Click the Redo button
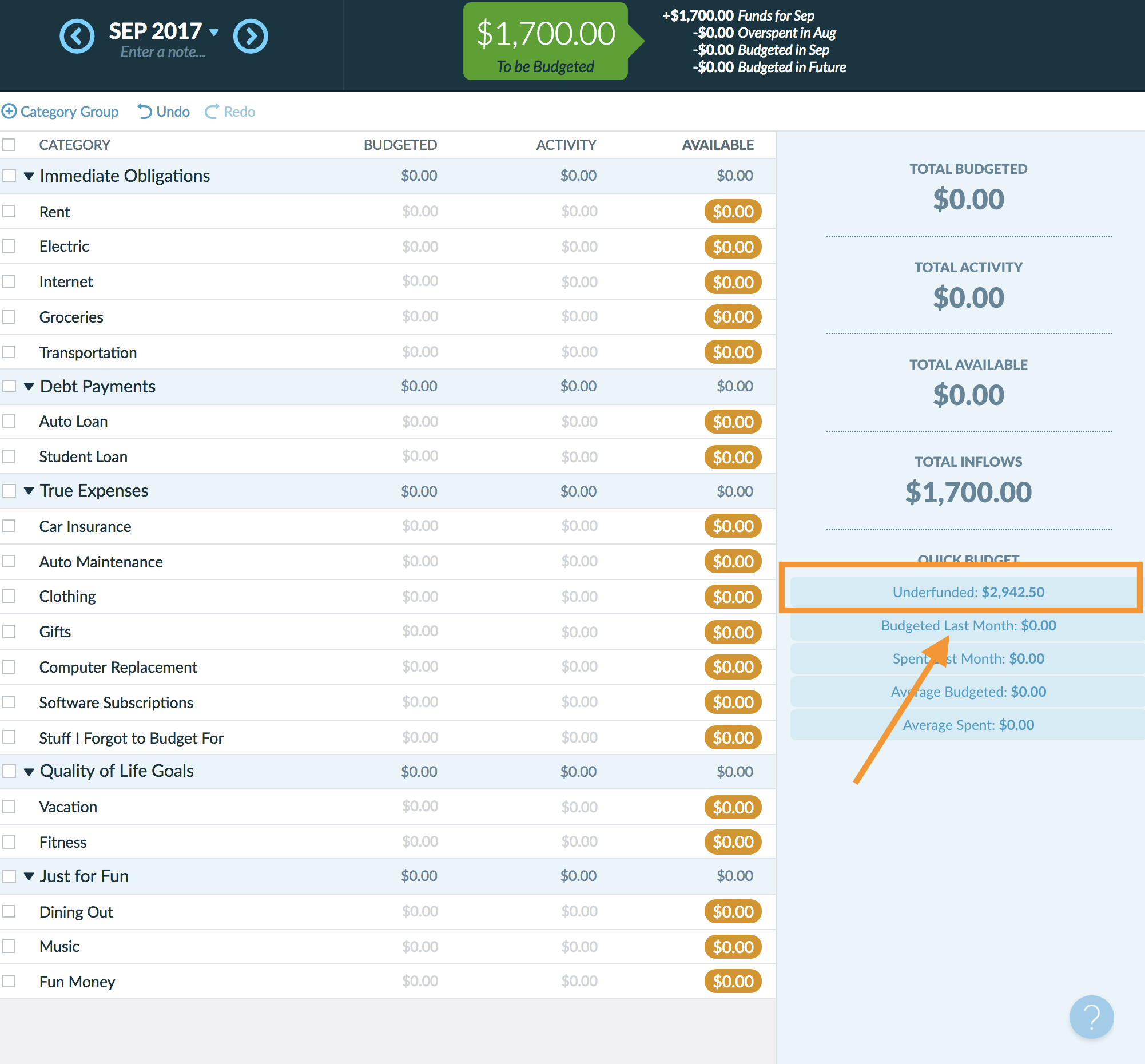Image resolution: width=1145 pixels, height=1064 pixels. click(230, 111)
